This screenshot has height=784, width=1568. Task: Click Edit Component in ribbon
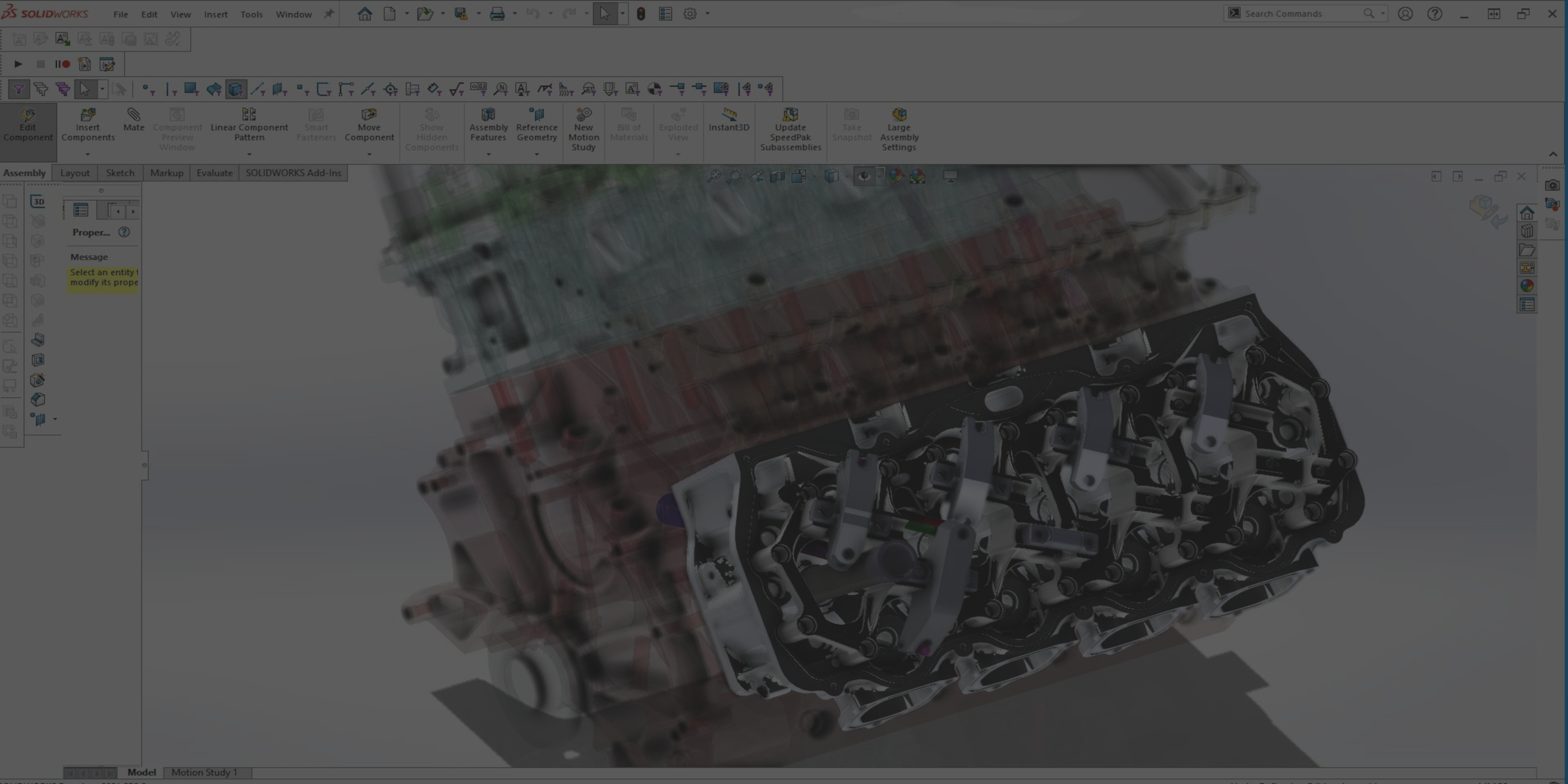(x=27, y=124)
